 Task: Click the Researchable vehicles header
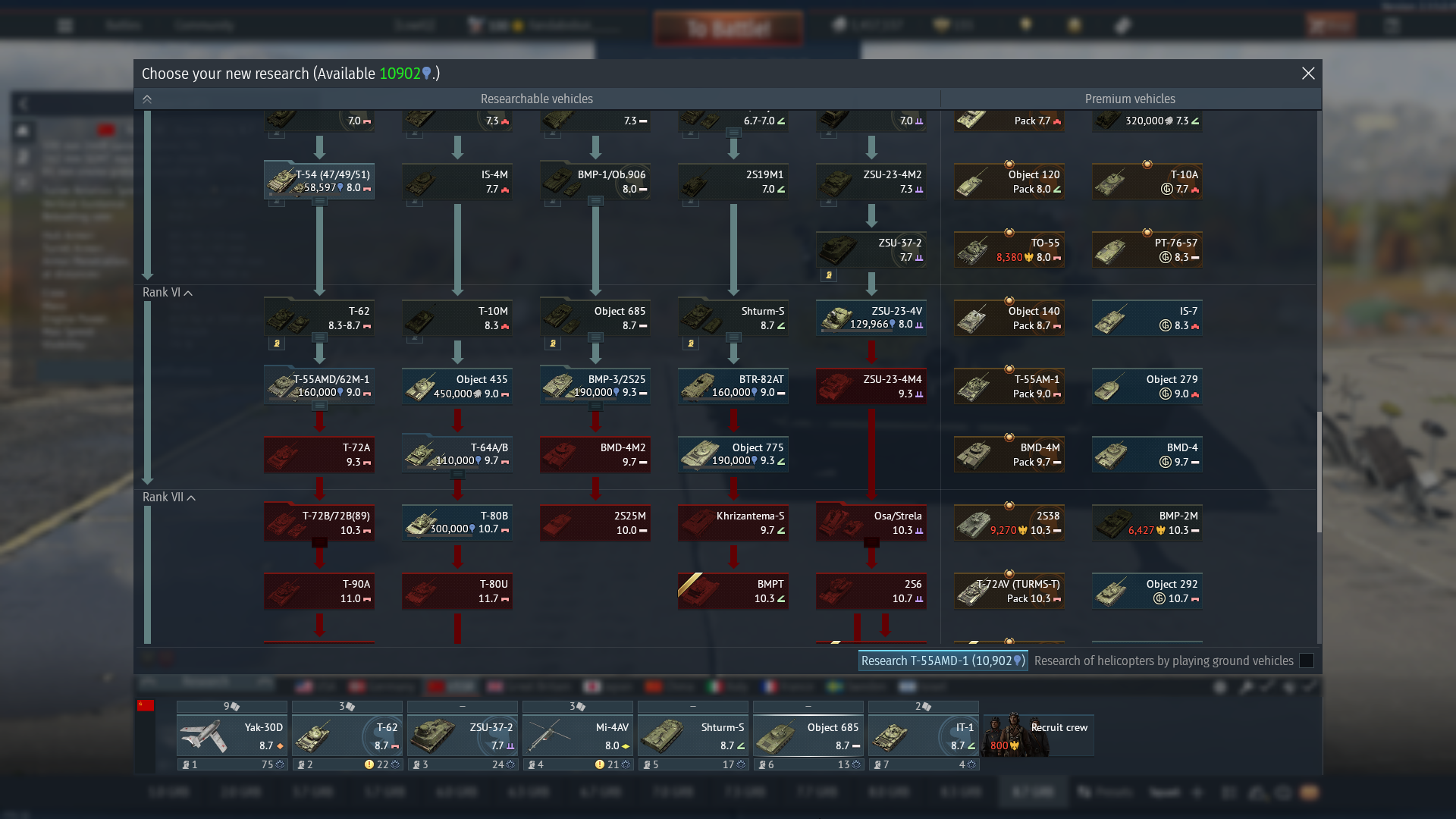click(x=537, y=99)
